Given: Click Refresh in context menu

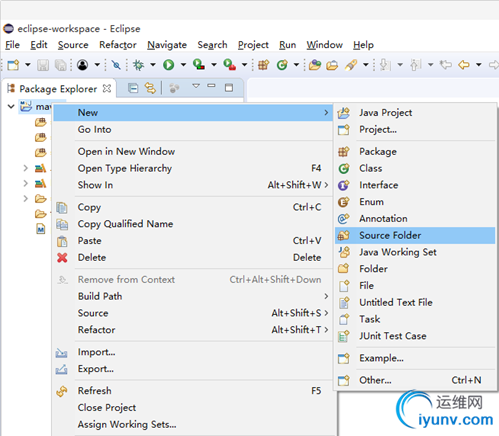Looking at the screenshot, I should point(193,391).
